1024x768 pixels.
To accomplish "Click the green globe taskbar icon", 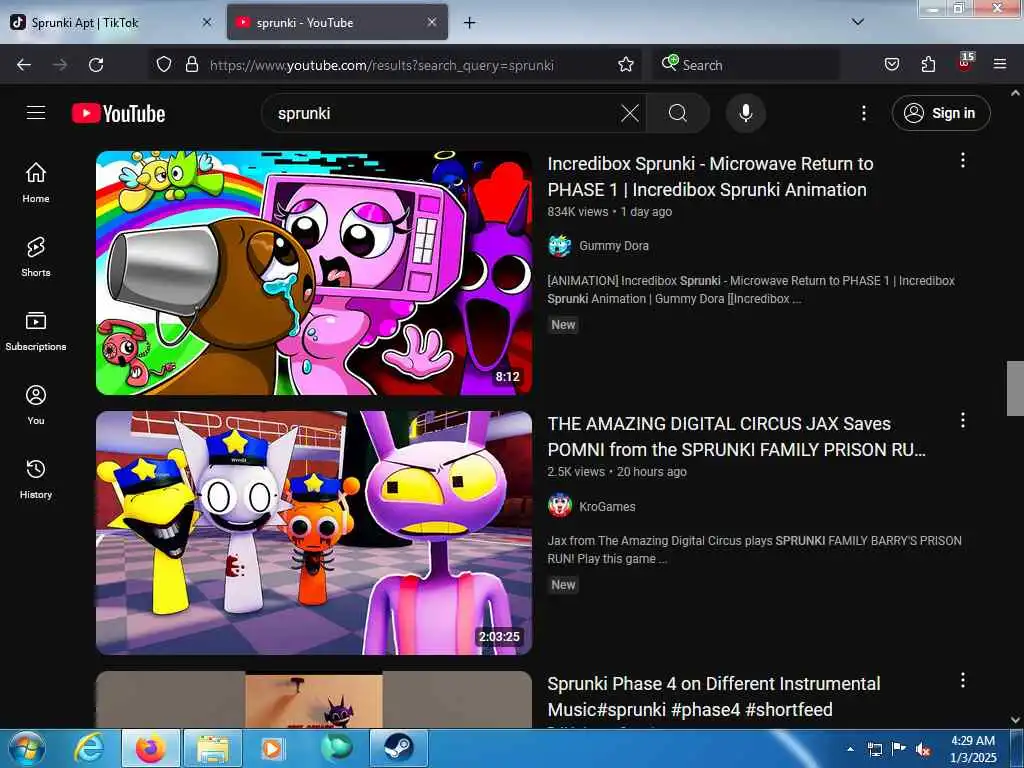I will pyautogui.click(x=336, y=748).
